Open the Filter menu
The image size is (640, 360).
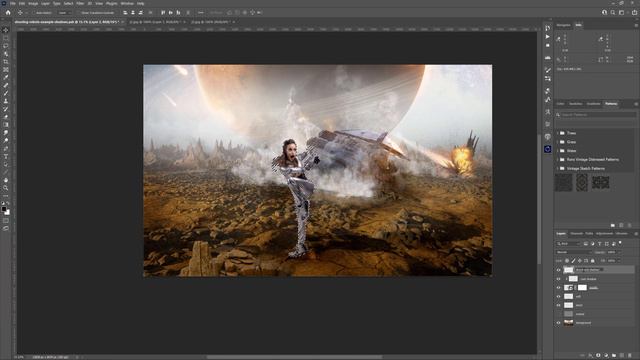click(x=80, y=3)
